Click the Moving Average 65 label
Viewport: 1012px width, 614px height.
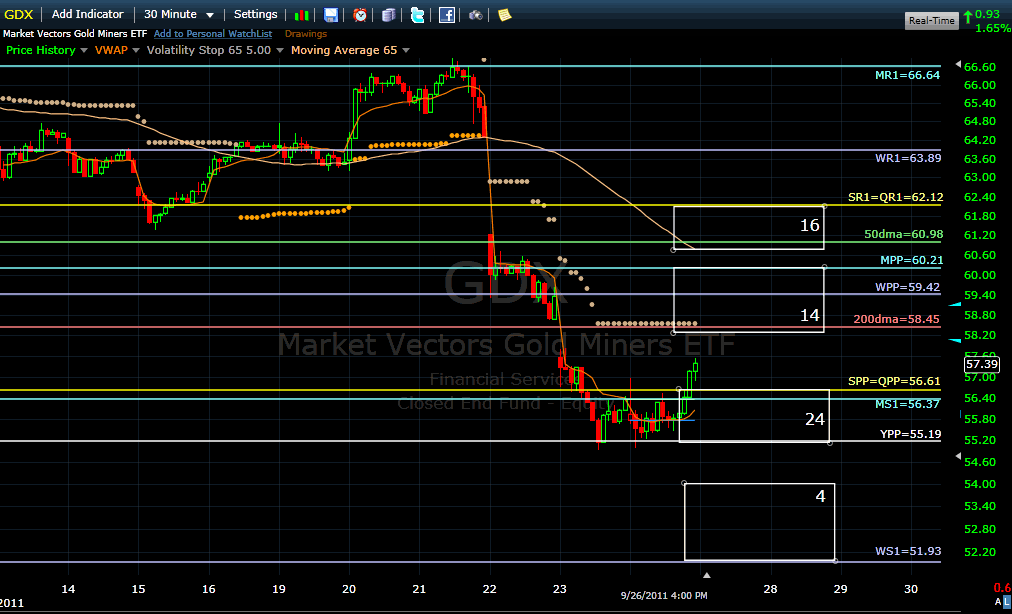(344, 50)
